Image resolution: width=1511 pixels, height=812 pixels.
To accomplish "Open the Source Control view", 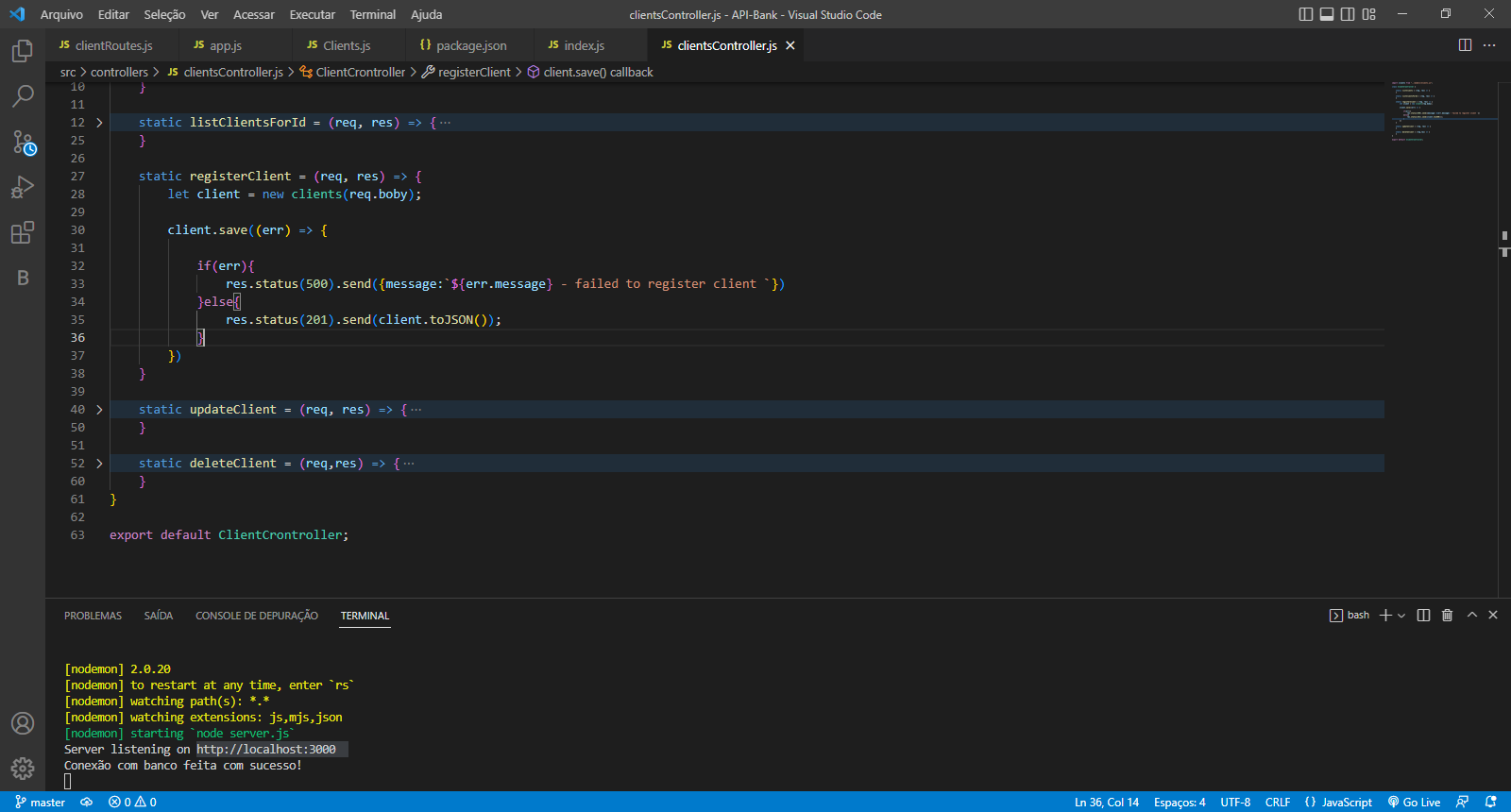I will [x=23, y=142].
